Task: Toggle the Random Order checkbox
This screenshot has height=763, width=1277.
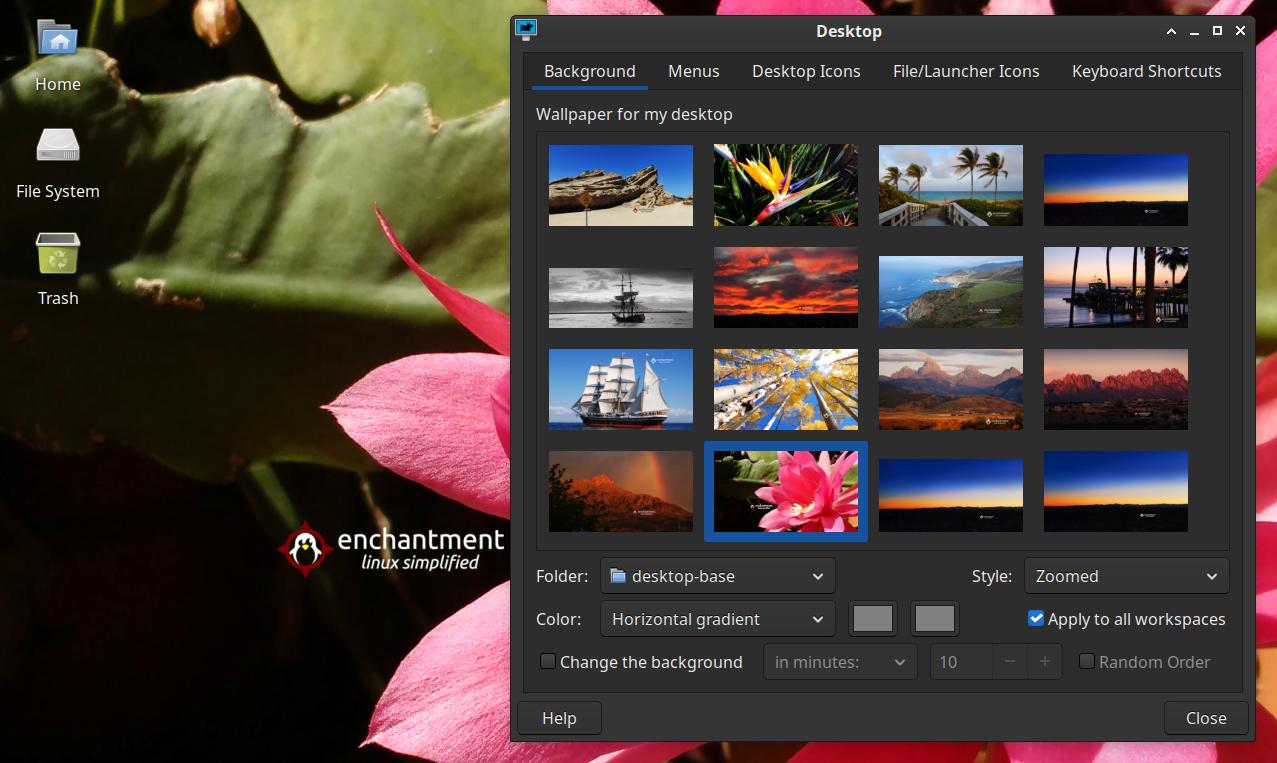Action: coord(1087,661)
